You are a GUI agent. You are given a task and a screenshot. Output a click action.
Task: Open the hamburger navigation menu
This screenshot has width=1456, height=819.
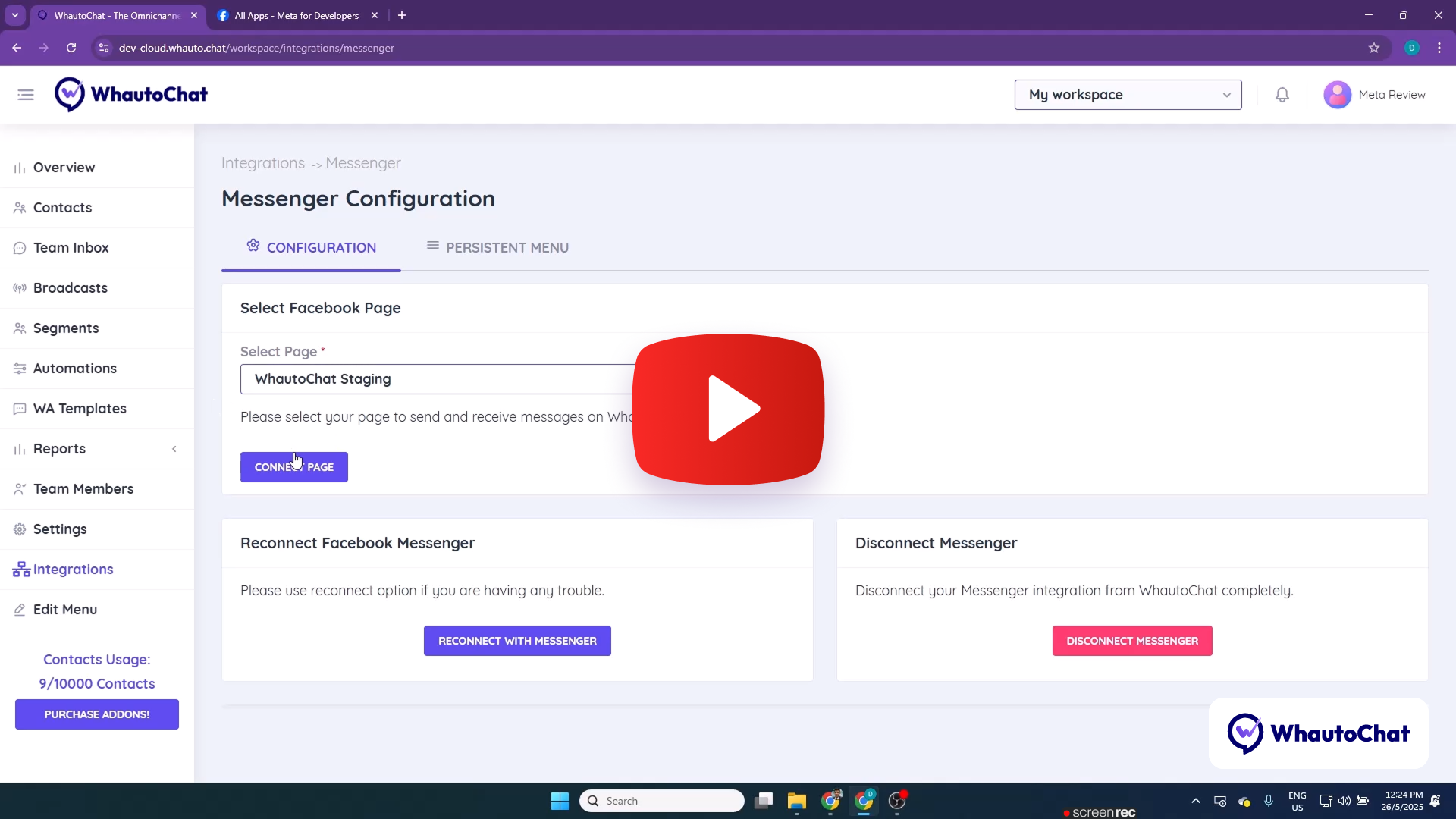[25, 94]
